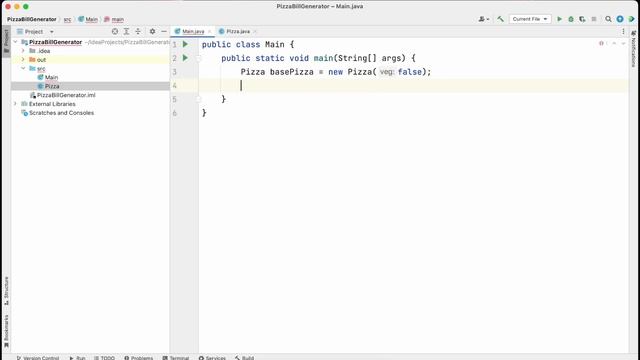
Task: Click line number 3 in gutter
Action: 175,72
